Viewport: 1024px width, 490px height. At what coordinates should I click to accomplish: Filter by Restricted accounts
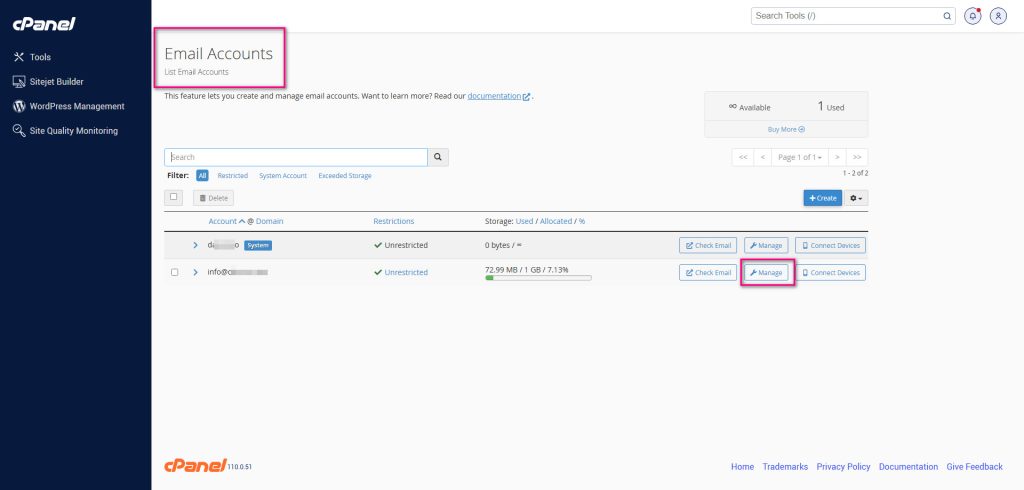[232, 176]
